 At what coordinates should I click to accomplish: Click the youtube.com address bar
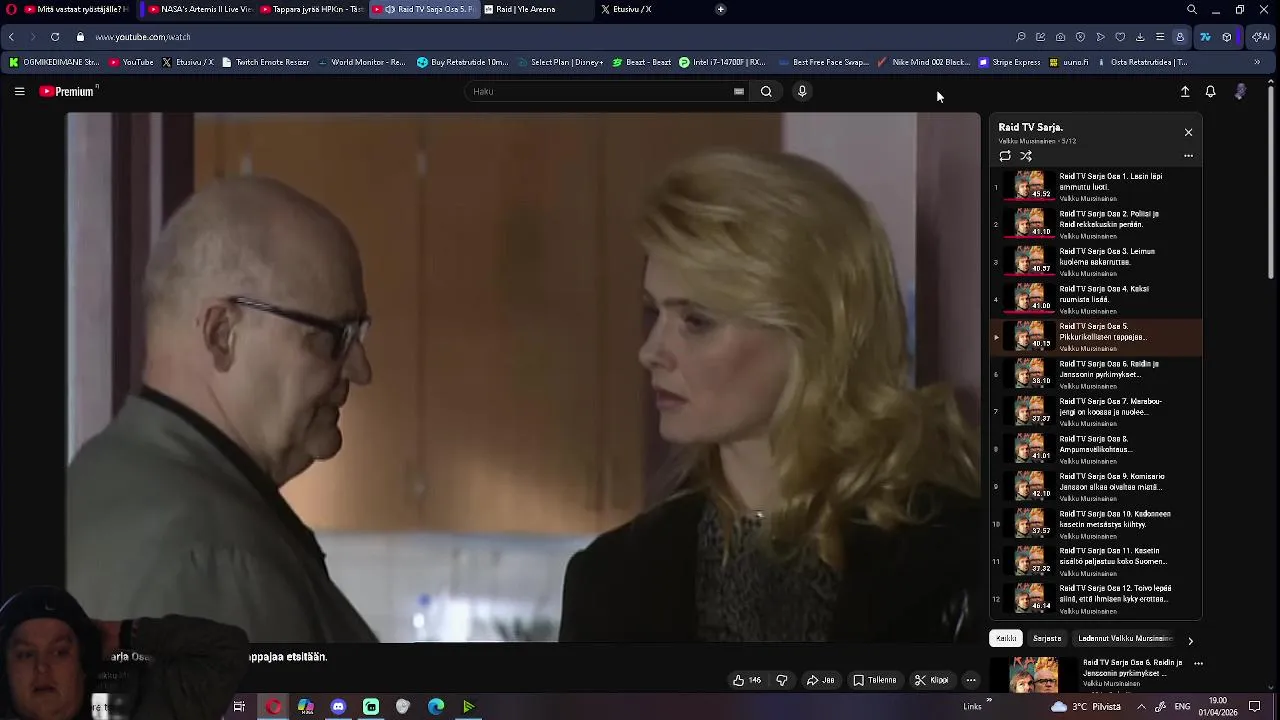pyautogui.click(x=143, y=37)
